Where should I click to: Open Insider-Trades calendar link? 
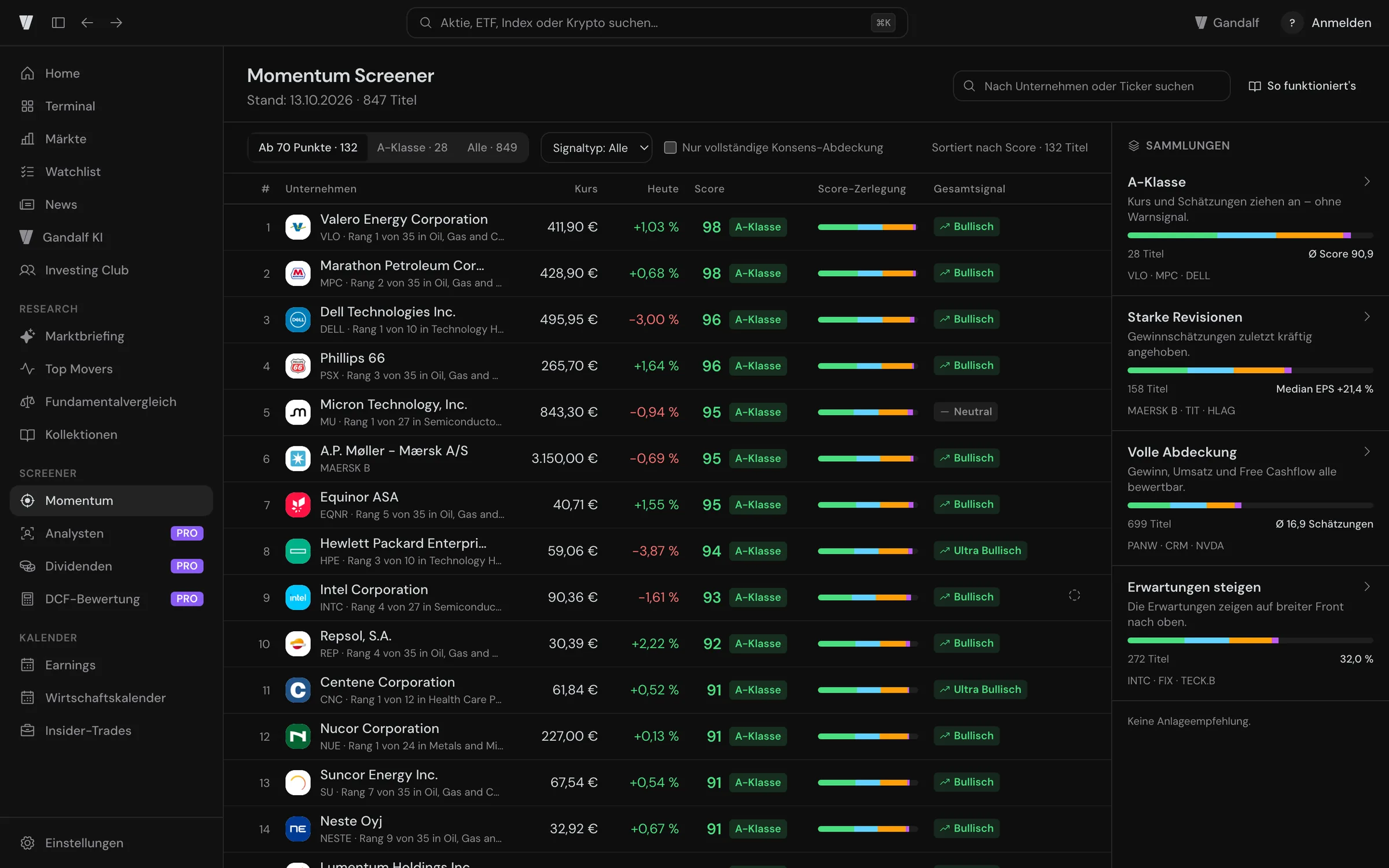point(111,731)
